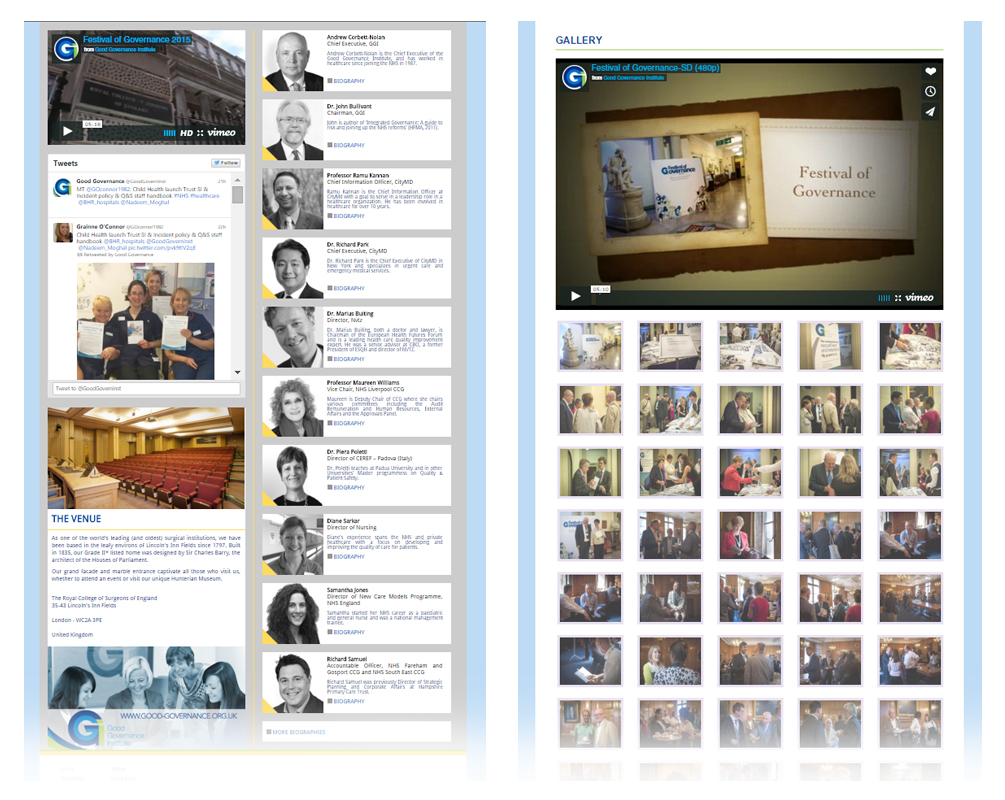Open Dr. Piera Poletti's biography link
The image size is (1005, 800).
click(x=346, y=487)
